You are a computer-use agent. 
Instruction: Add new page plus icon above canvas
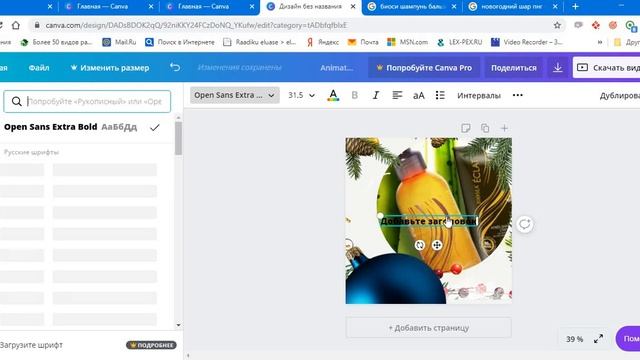click(504, 128)
